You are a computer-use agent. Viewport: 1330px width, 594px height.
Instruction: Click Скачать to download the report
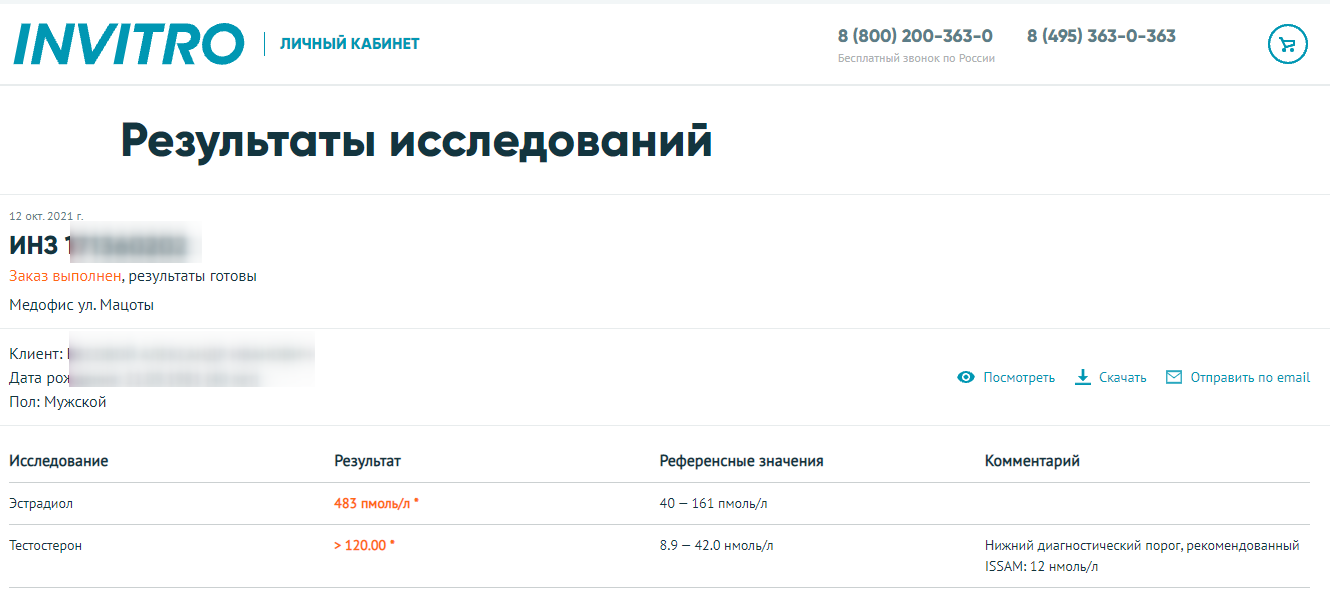(1121, 377)
